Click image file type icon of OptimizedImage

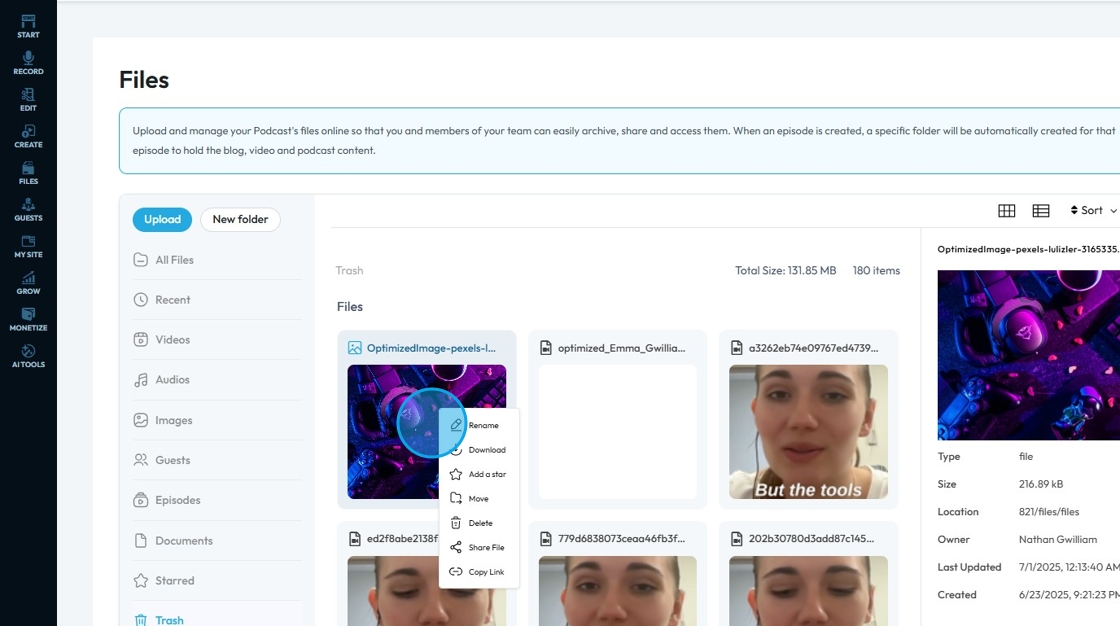tap(354, 348)
